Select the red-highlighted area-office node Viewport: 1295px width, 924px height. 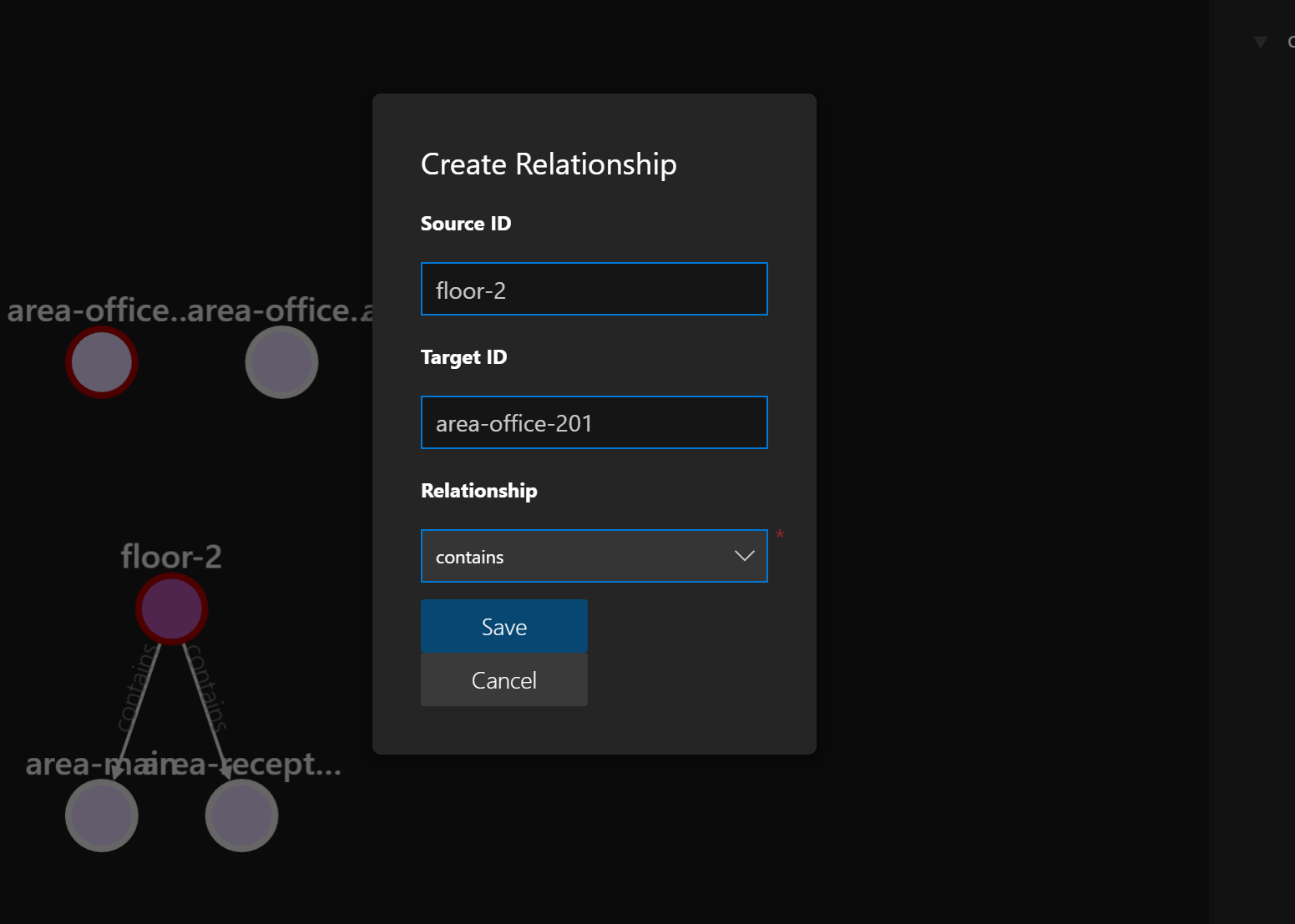tap(101, 361)
